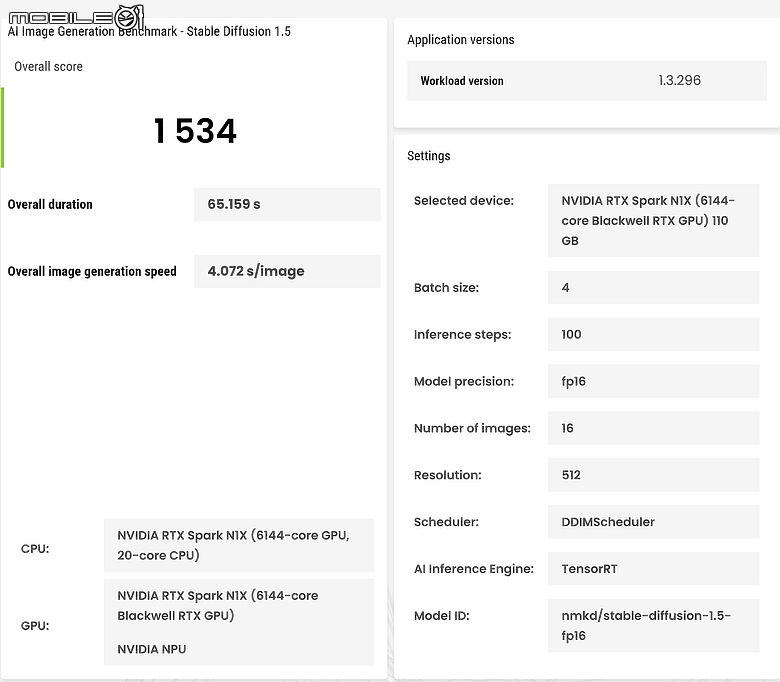Click the CPU info box

tap(239, 545)
